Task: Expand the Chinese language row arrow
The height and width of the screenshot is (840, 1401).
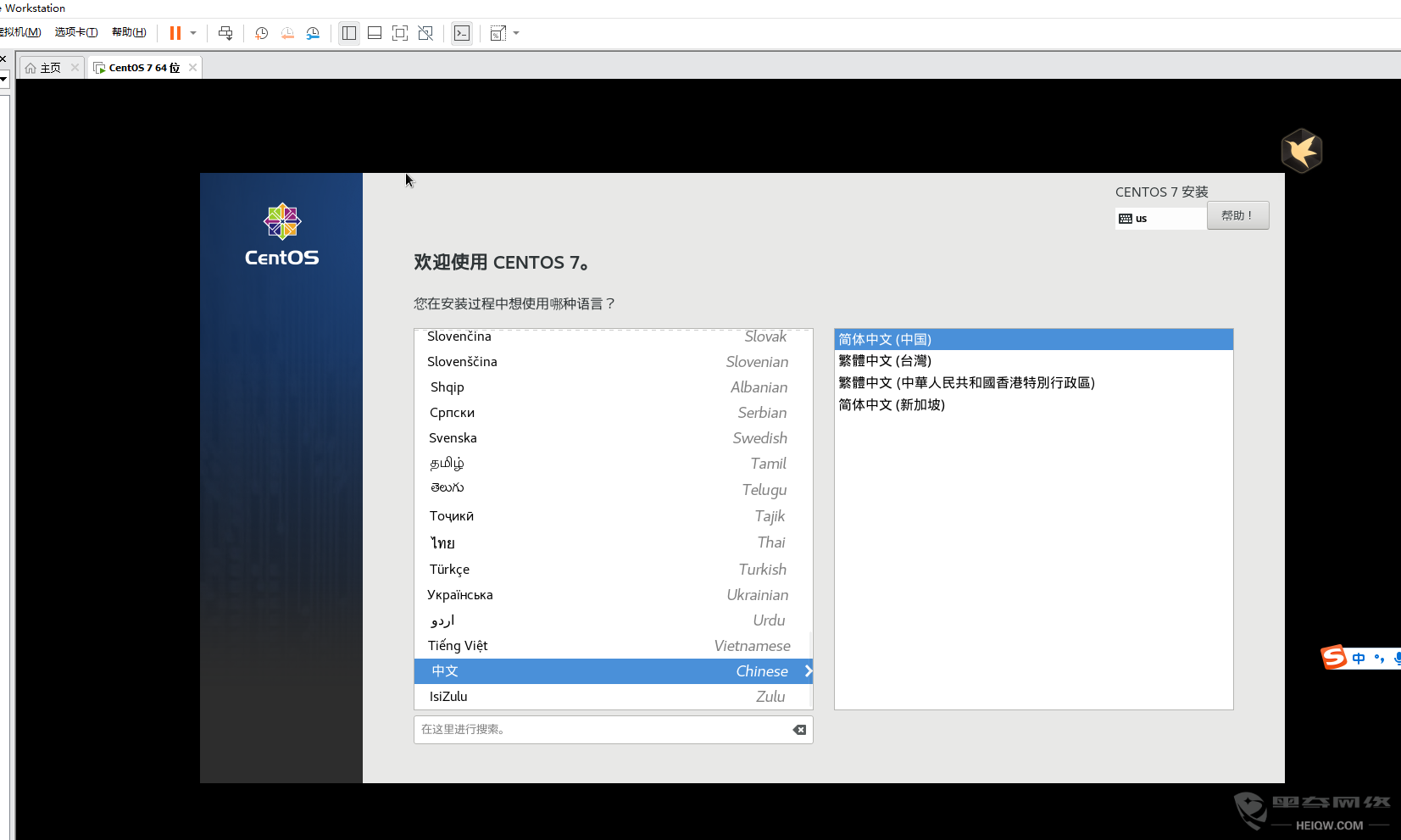Action: click(808, 671)
